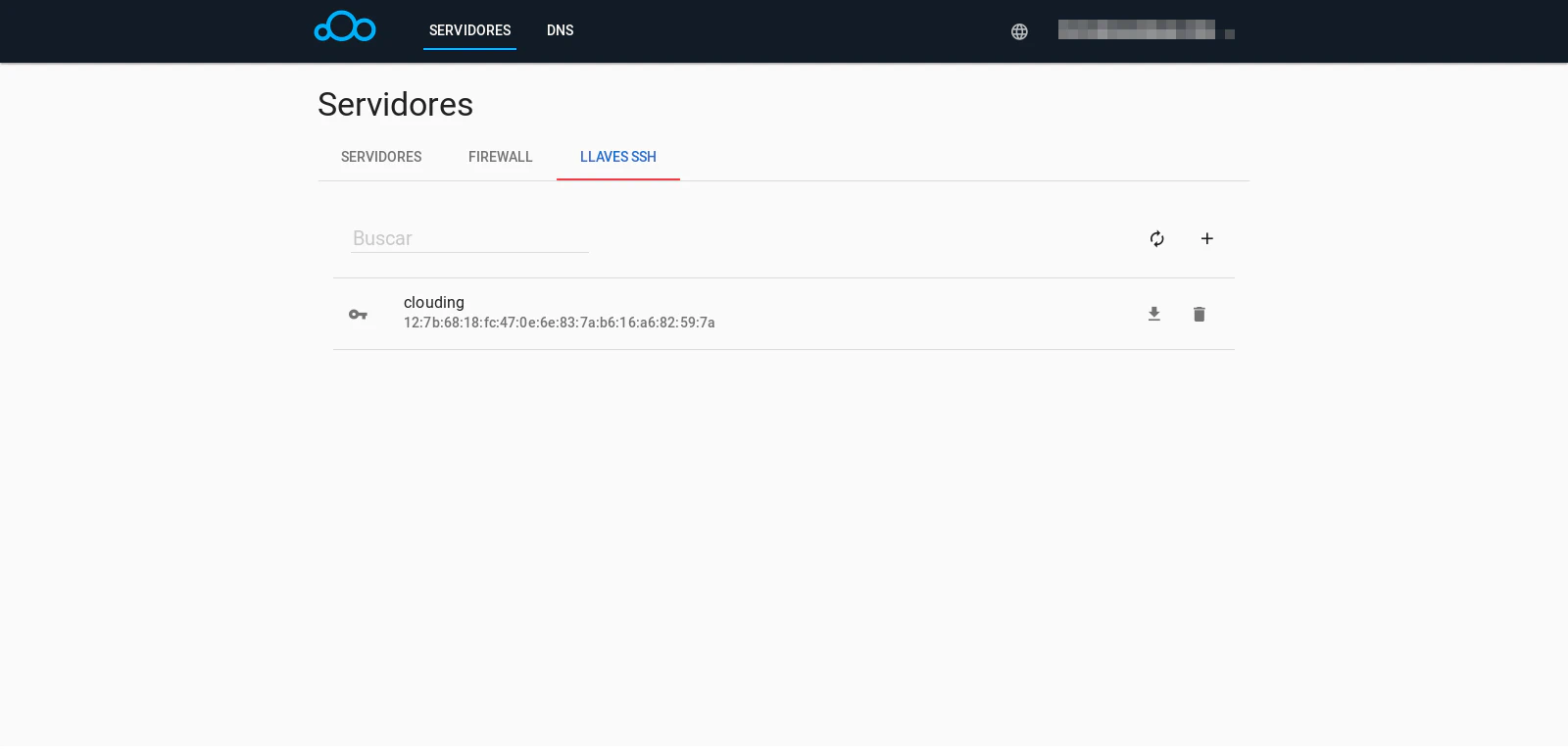The height and width of the screenshot is (750, 1568).
Task: Delete the clouding SSH key
Action: point(1199,314)
